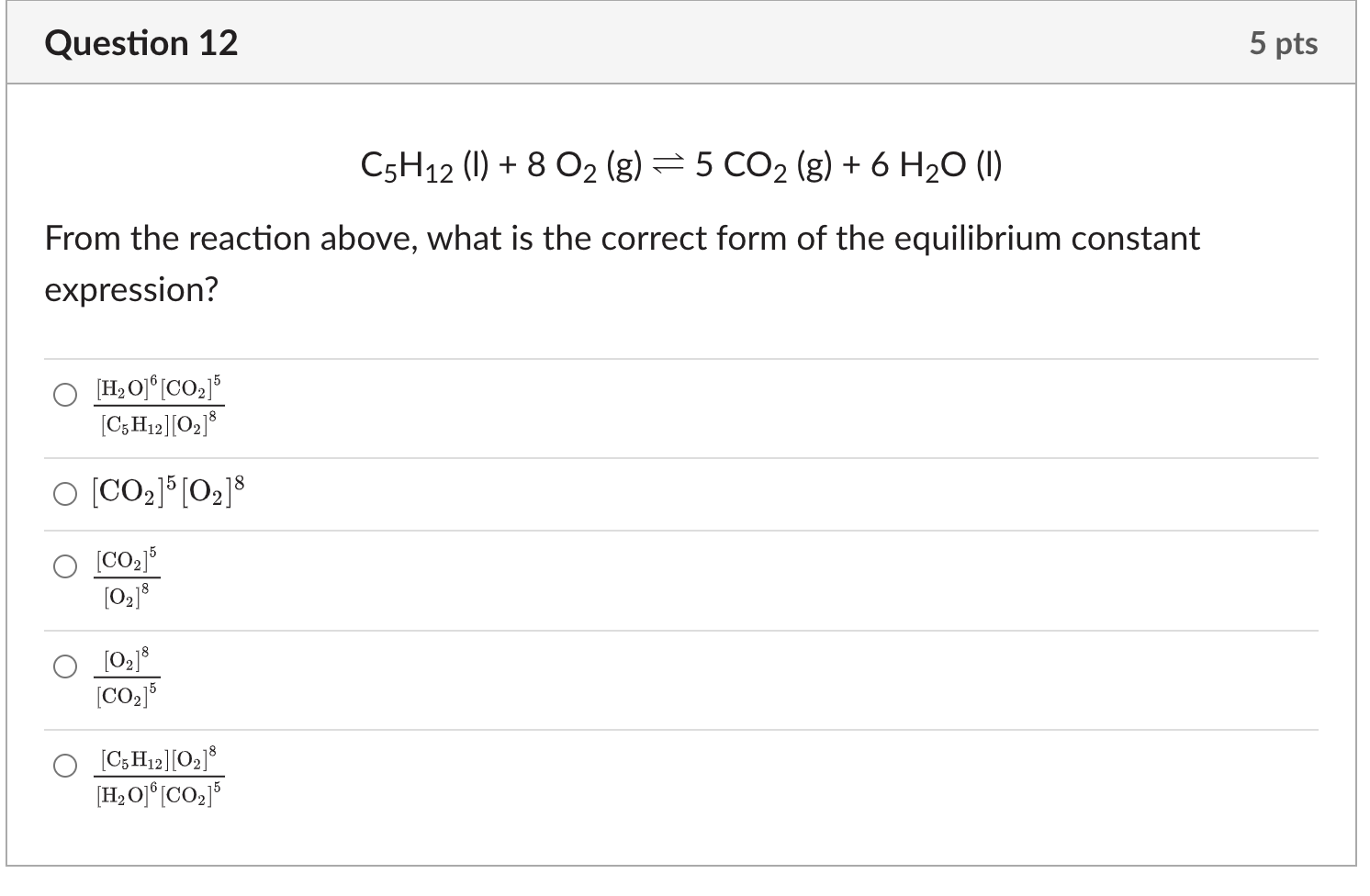This screenshot has height=896, width=1370.
Task: Click first answer formula with [H2O]^6[CO2]^5 numerator
Action: pyautogui.click(x=159, y=406)
